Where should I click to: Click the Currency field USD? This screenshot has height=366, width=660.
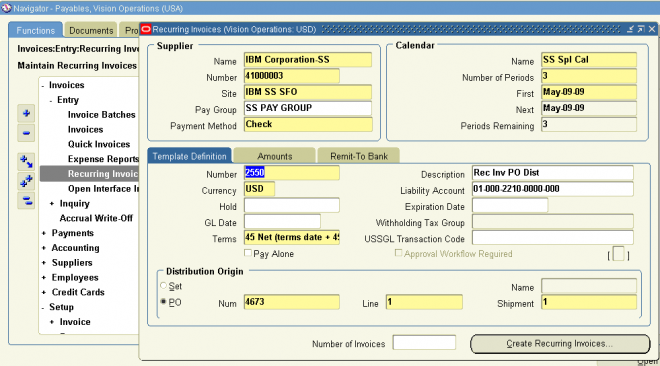click(259, 188)
